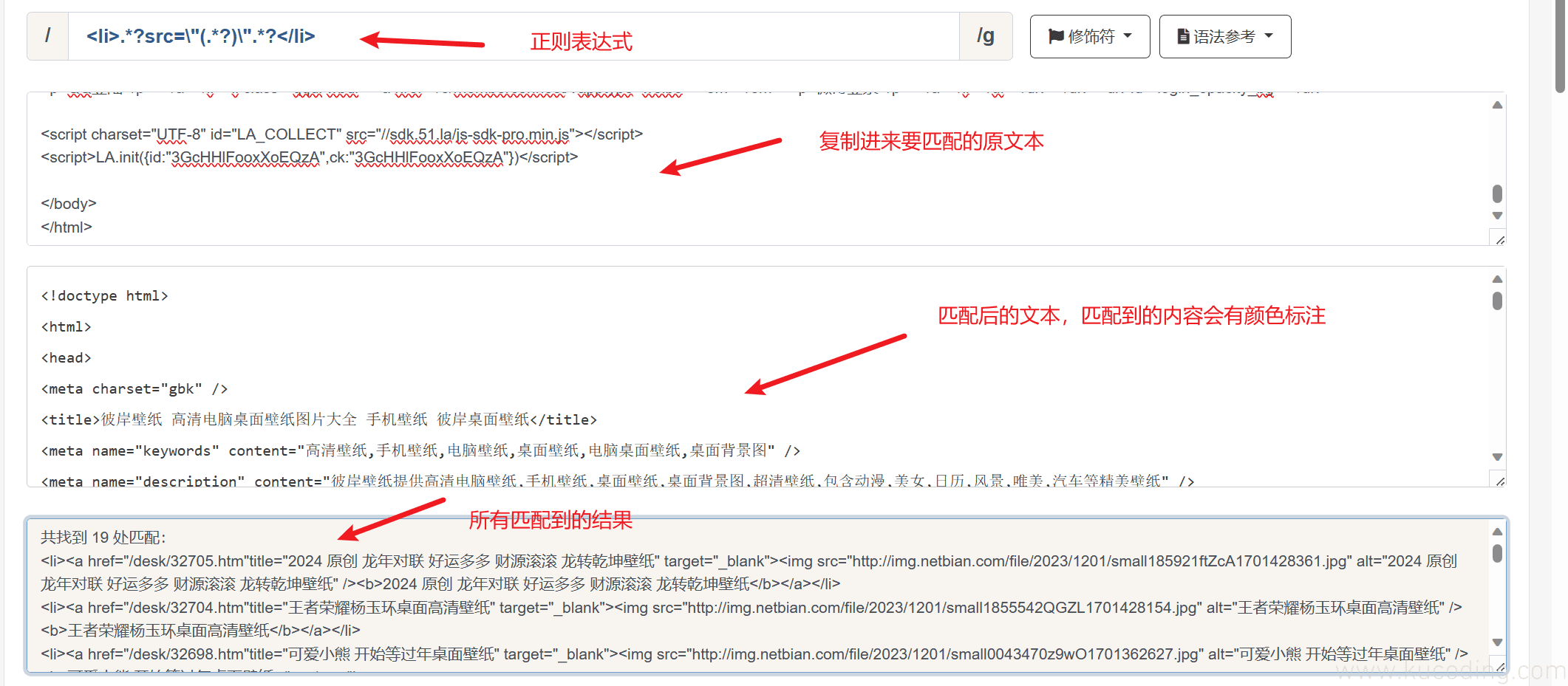Click scroll-down arrow of matched text panel
The image size is (1568, 686).
1497,457
